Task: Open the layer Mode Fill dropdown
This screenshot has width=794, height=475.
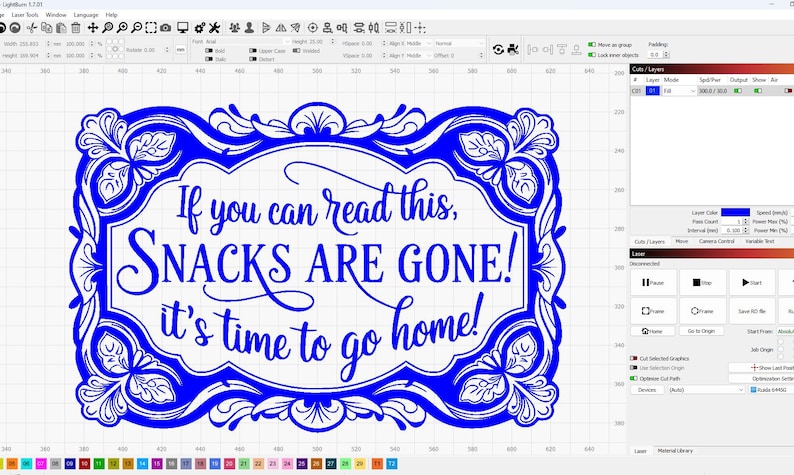Action: click(680, 91)
